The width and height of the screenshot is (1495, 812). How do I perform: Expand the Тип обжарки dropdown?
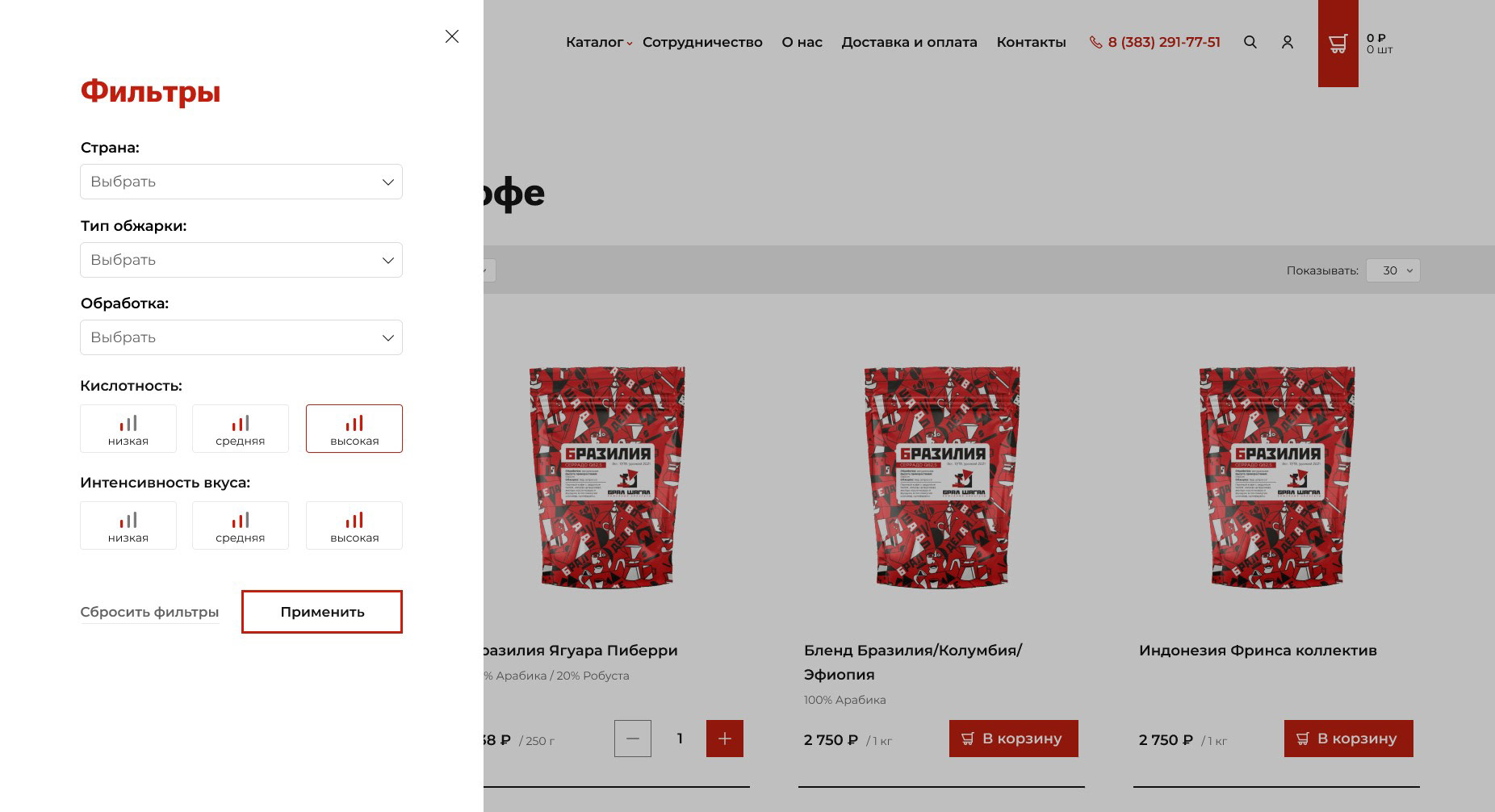tap(241, 260)
